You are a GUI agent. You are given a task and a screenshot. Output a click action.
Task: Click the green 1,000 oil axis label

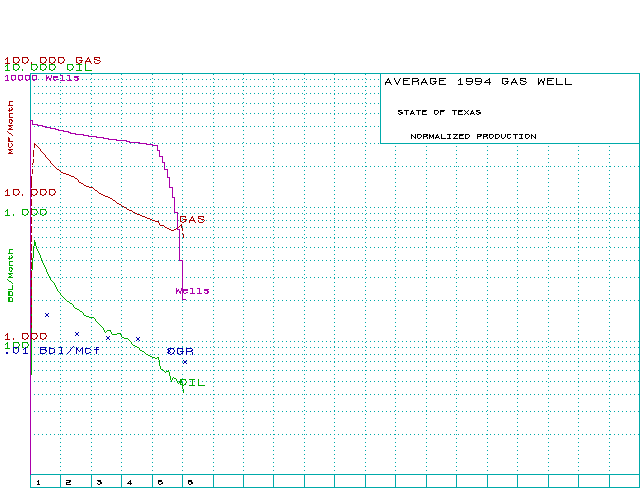coord(25,212)
